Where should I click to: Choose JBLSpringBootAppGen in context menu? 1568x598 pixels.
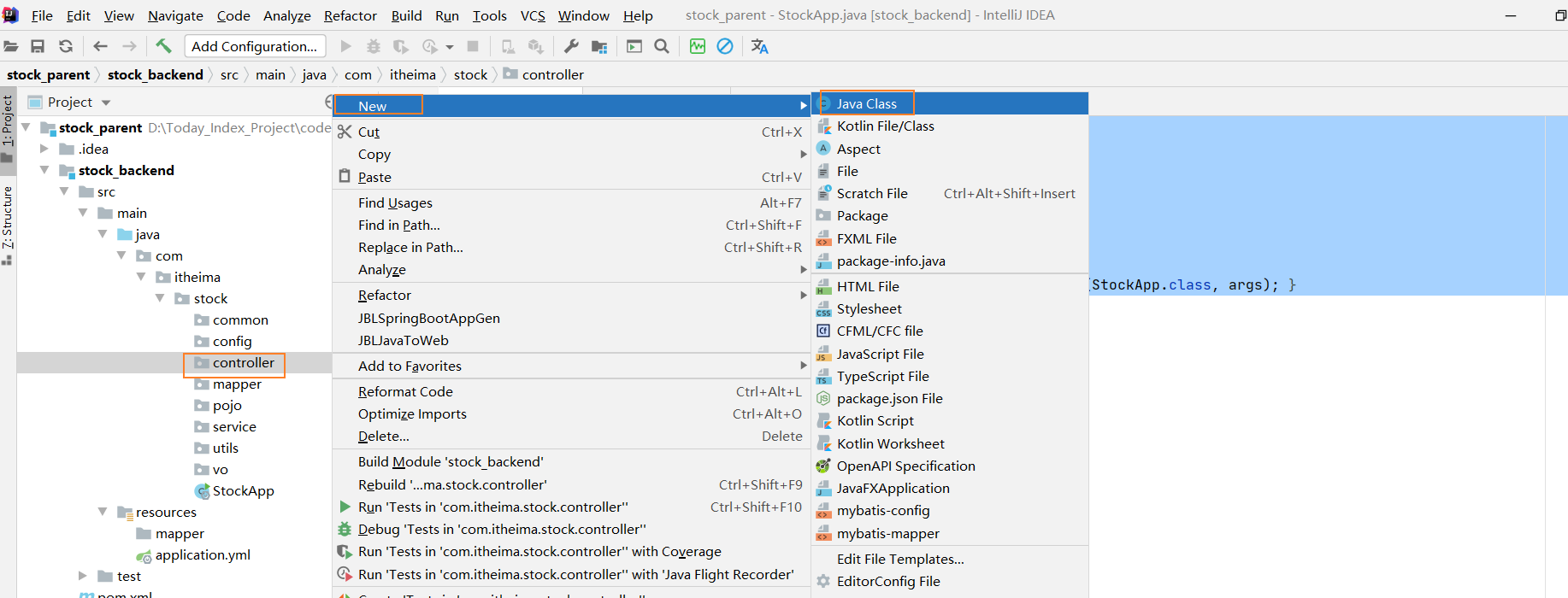571,319
